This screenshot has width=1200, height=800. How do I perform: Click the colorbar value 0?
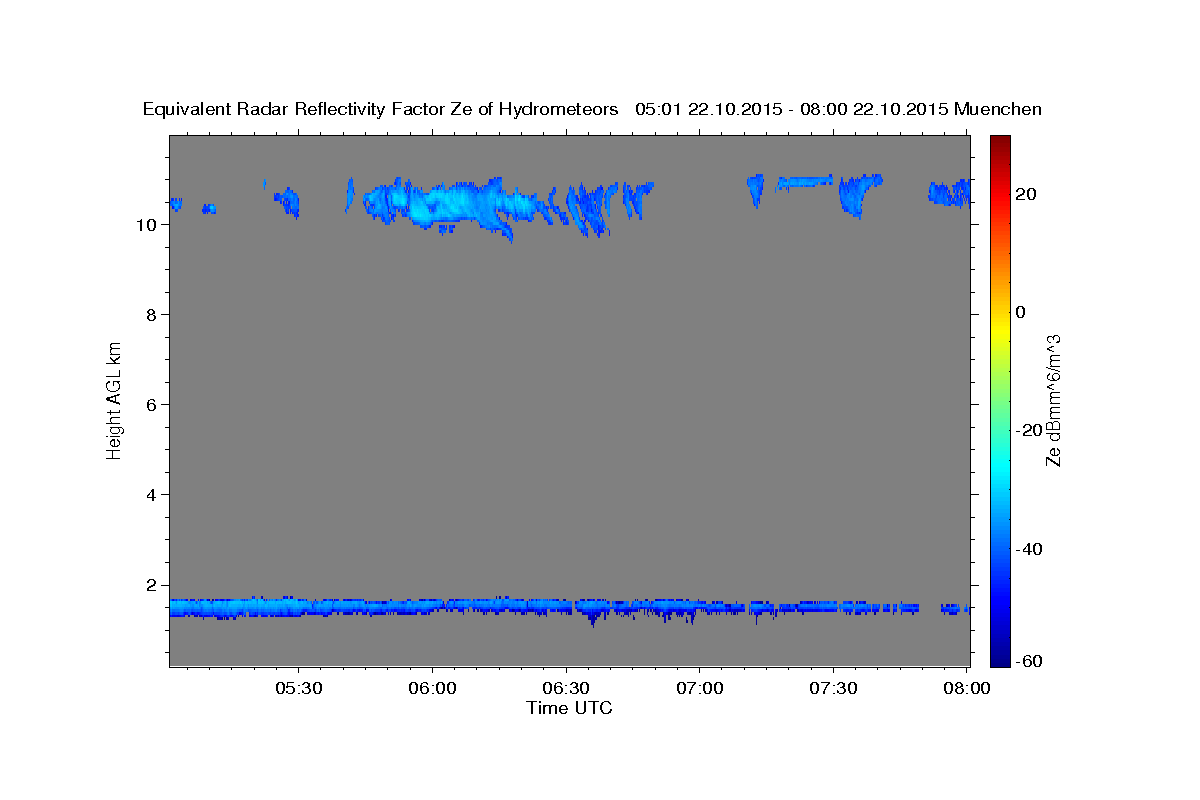tap(1021, 312)
